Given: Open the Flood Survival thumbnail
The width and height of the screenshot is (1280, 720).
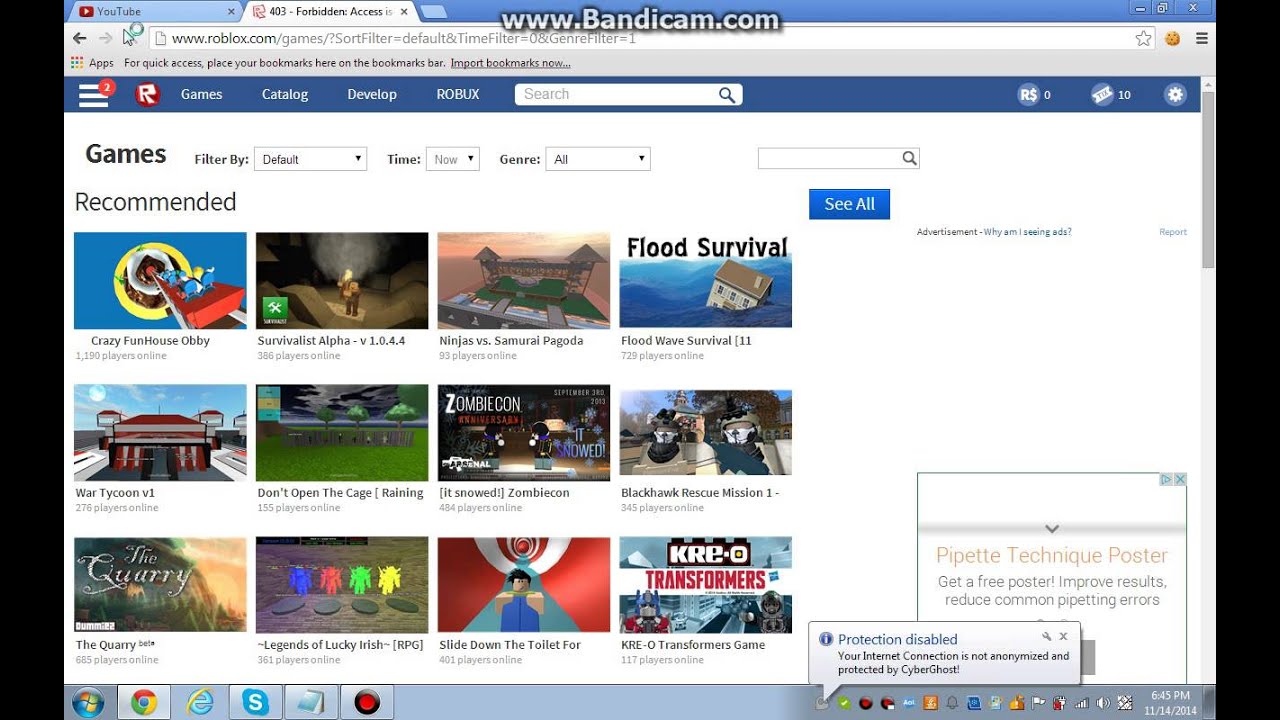Looking at the screenshot, I should pyautogui.click(x=705, y=280).
